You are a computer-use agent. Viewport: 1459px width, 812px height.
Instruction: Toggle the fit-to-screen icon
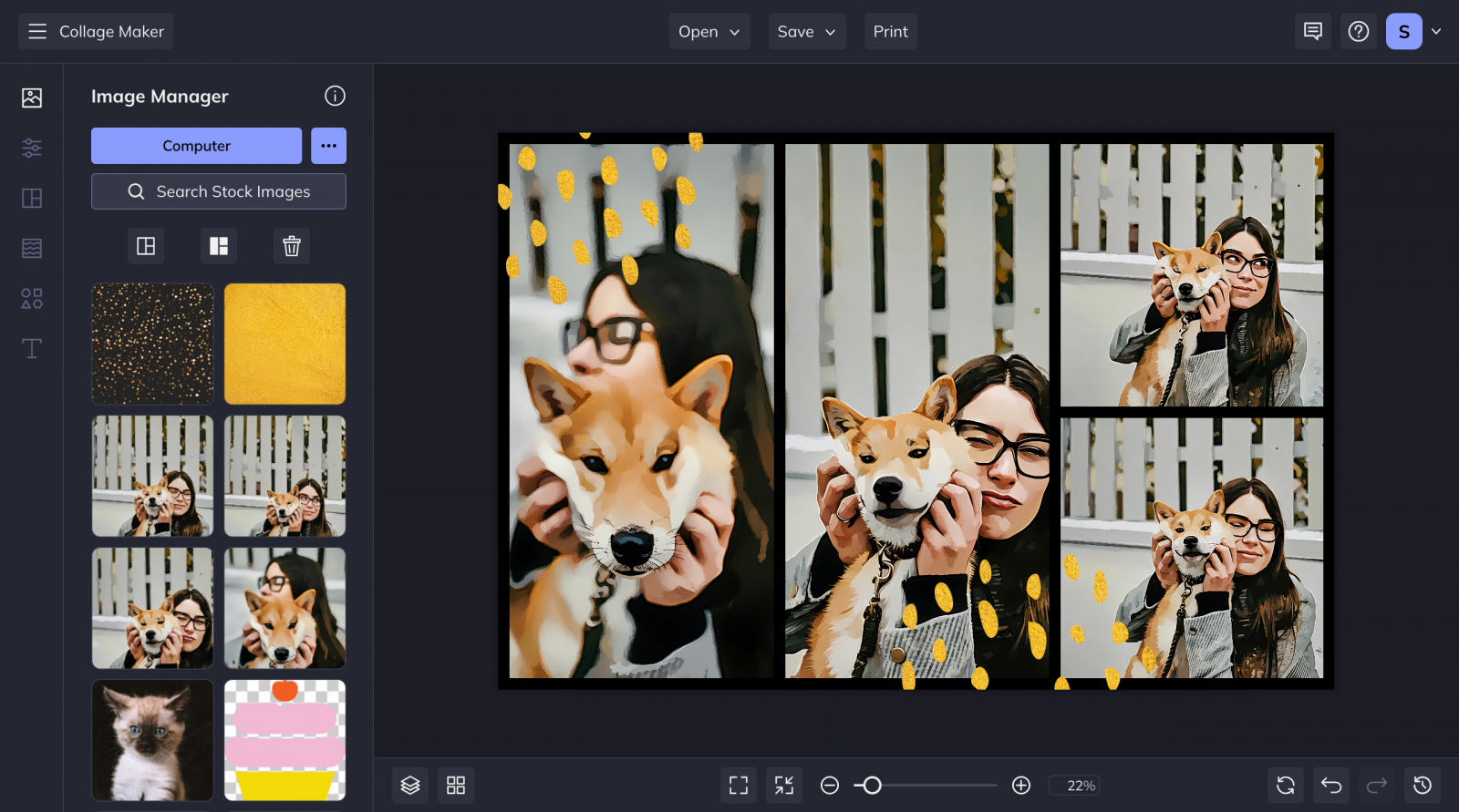click(x=739, y=785)
